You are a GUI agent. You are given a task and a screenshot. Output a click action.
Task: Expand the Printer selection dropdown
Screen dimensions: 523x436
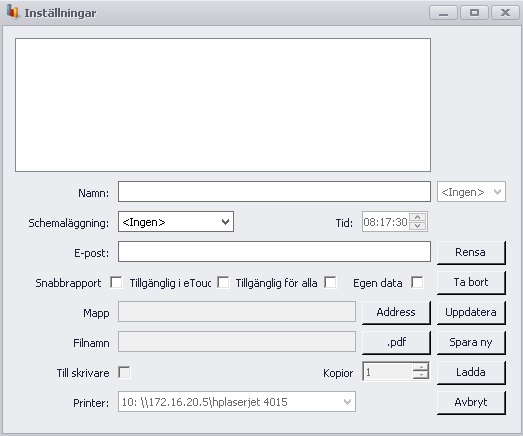point(237,402)
